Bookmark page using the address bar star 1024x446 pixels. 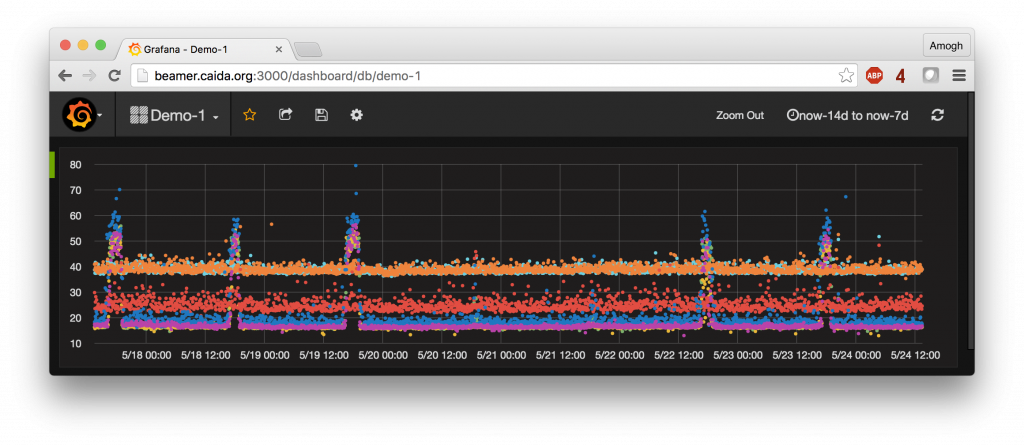tap(846, 76)
